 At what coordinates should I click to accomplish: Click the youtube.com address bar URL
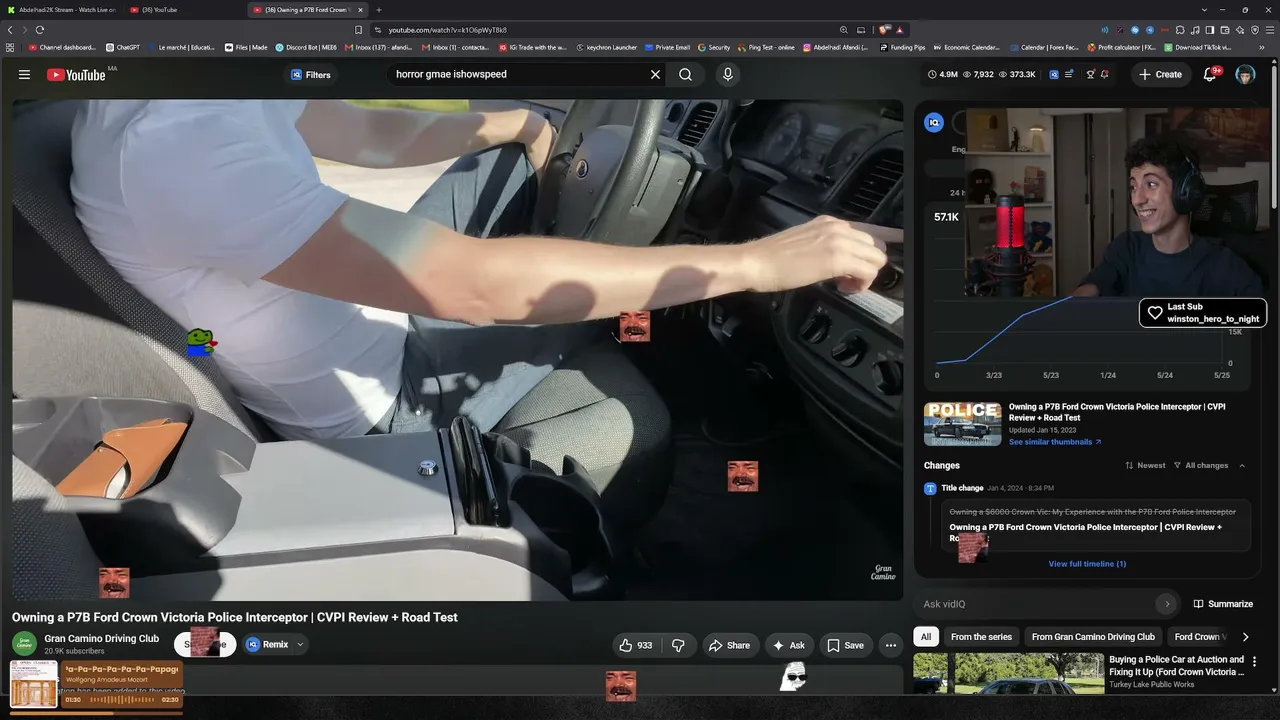tap(448, 30)
